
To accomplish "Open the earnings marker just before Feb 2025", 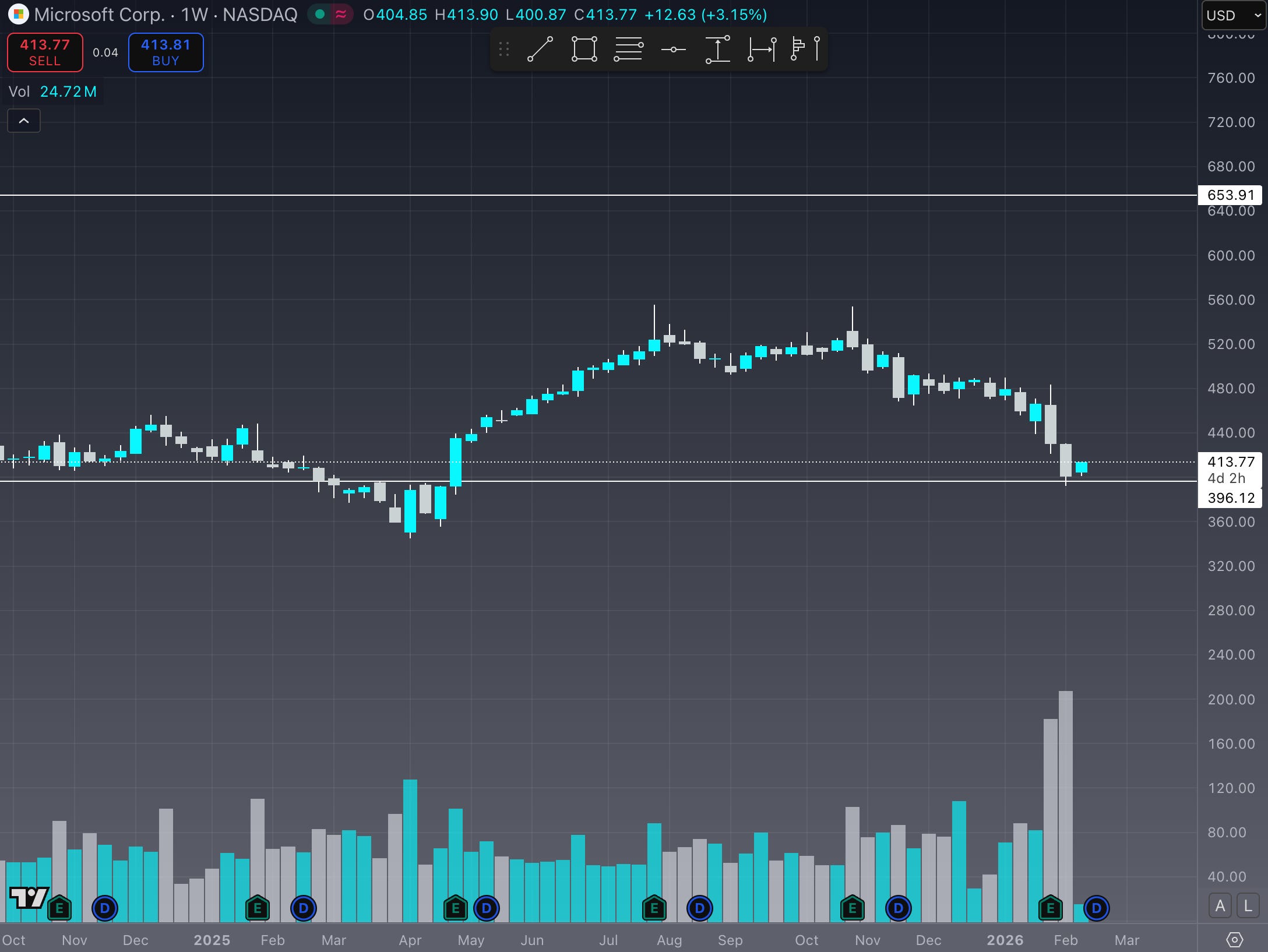I will 258,908.
